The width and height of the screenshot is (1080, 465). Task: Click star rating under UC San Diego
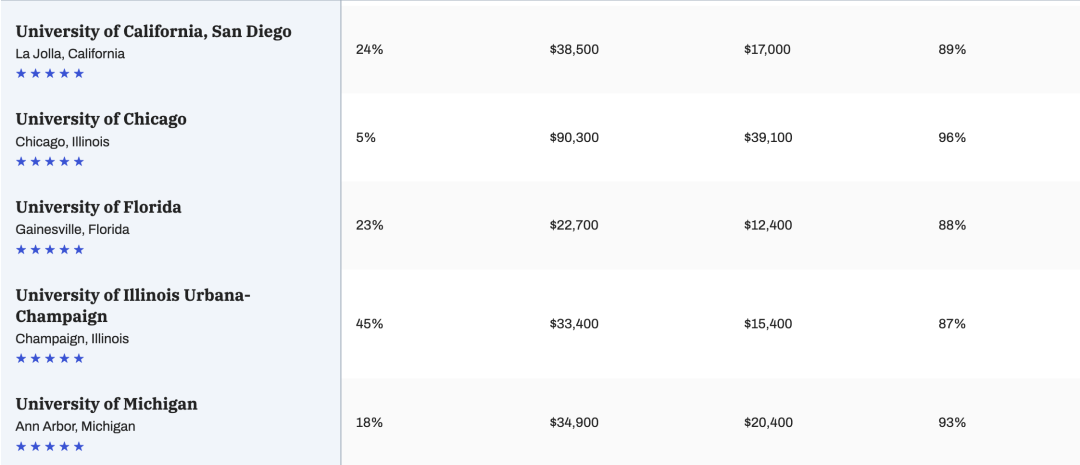50,74
